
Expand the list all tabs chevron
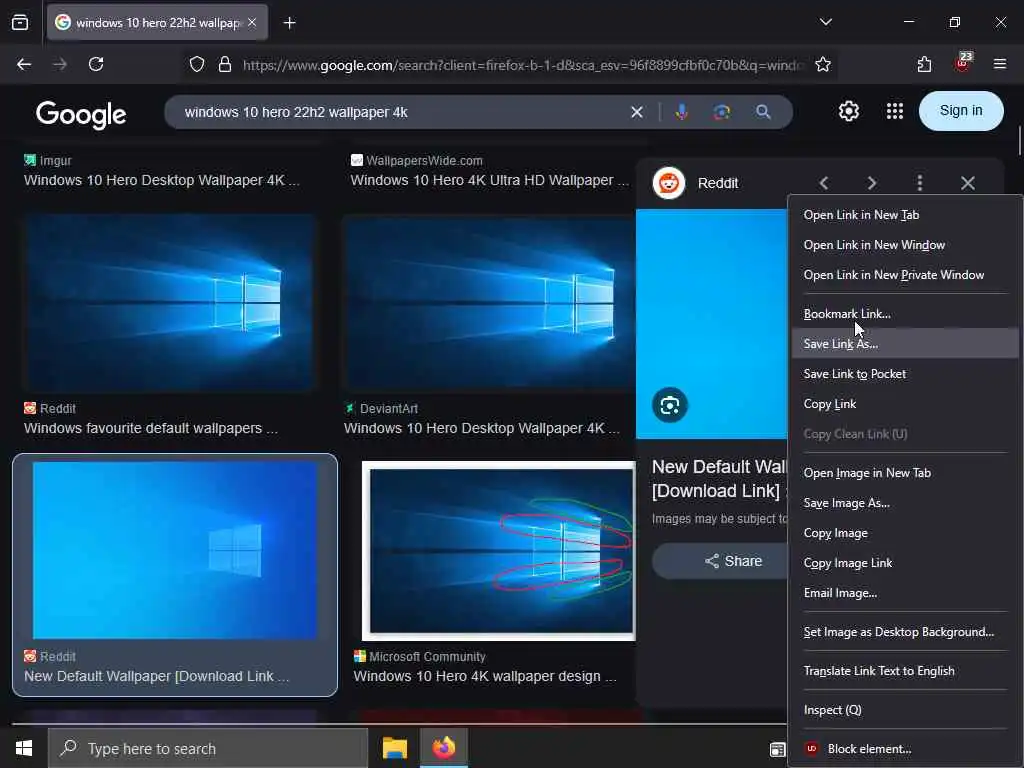pyautogui.click(x=825, y=22)
